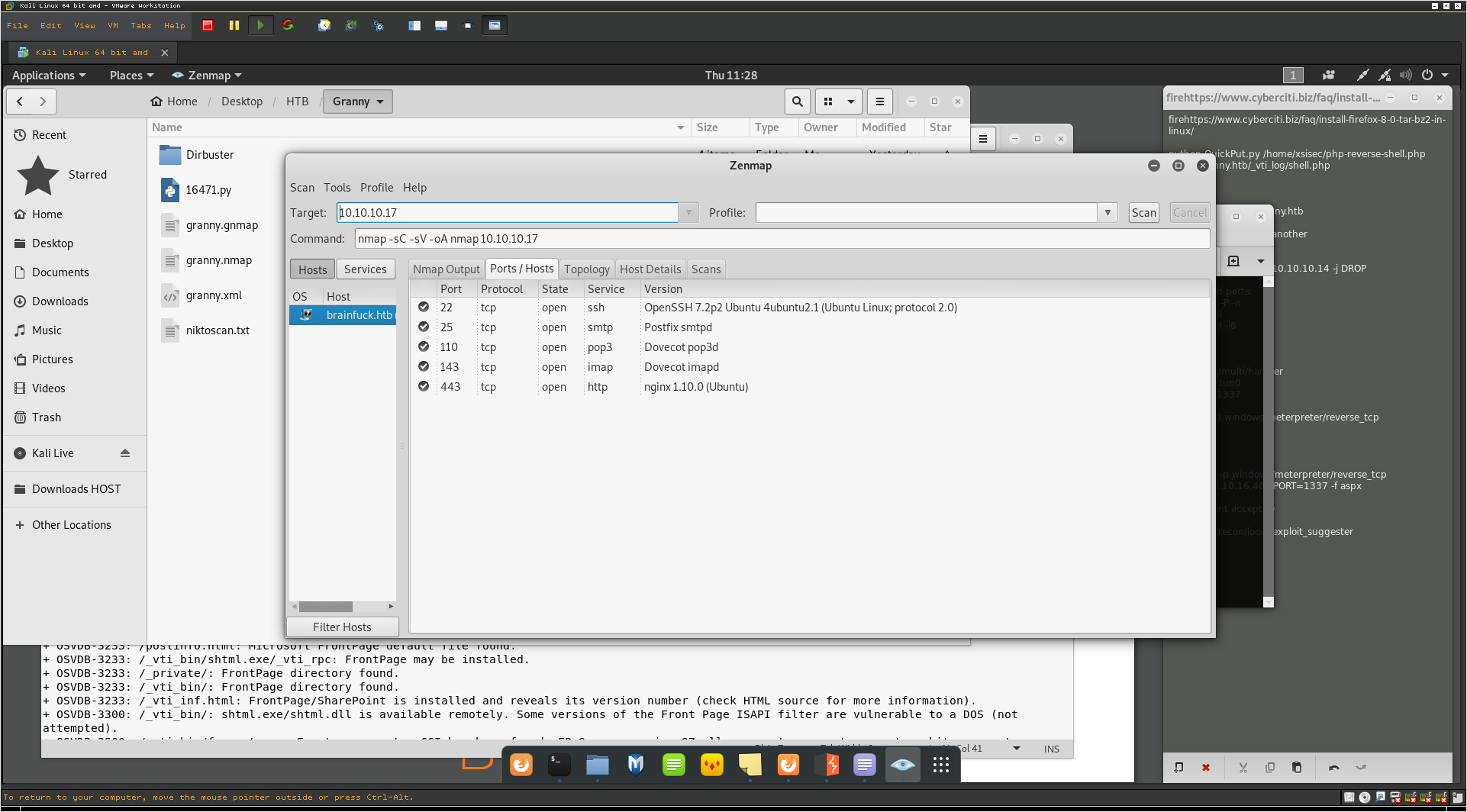Click the VMware revert snapshot icon
Screen dimensions: 1467x812
[351, 25]
